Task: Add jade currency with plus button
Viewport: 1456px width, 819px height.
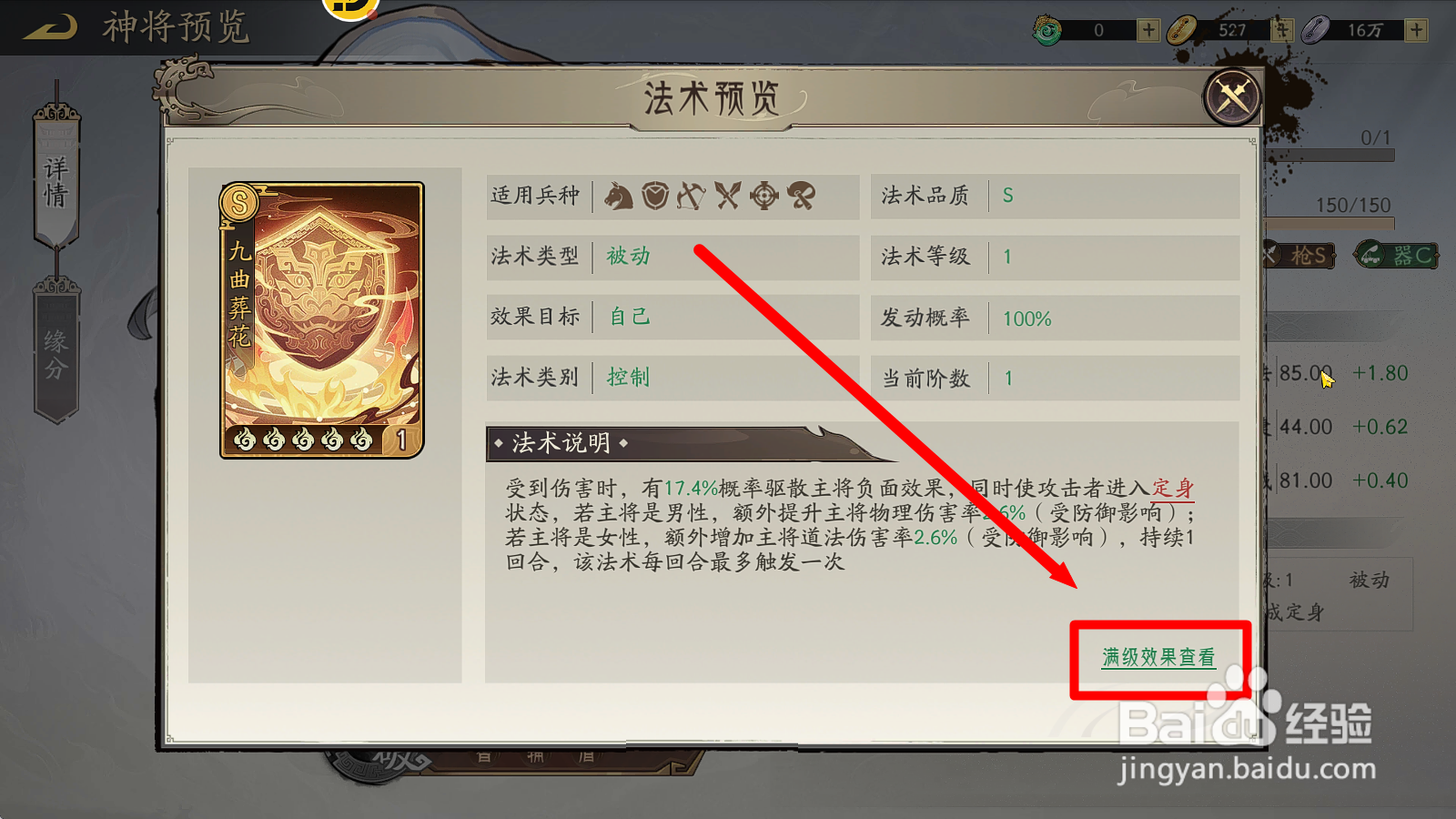Action: [x=1148, y=30]
